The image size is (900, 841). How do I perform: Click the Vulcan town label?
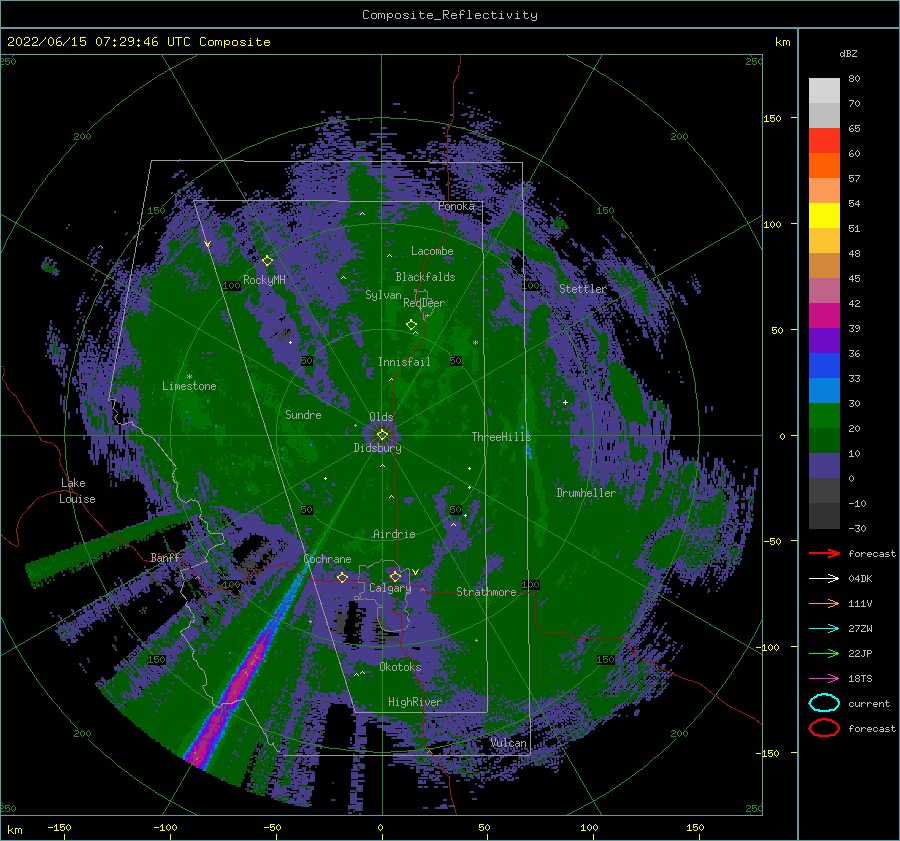click(x=509, y=743)
